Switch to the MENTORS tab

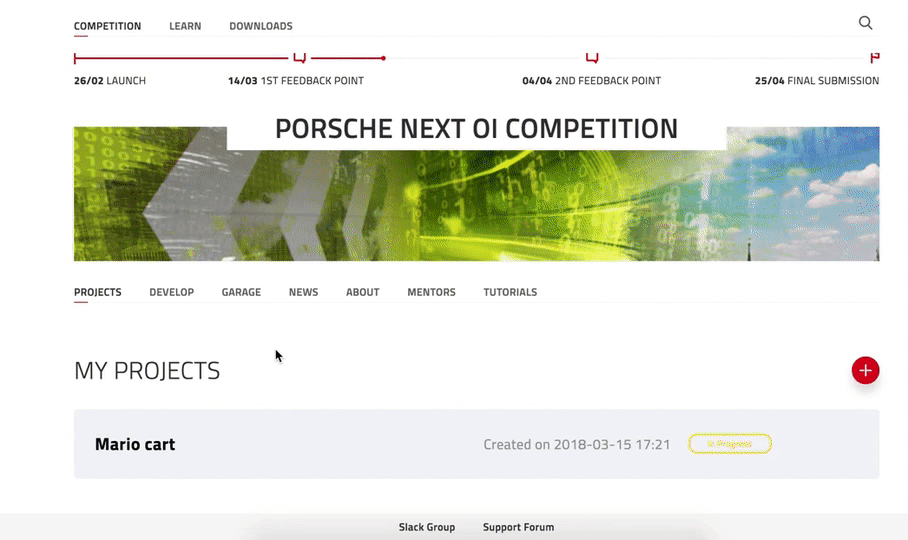(x=431, y=292)
